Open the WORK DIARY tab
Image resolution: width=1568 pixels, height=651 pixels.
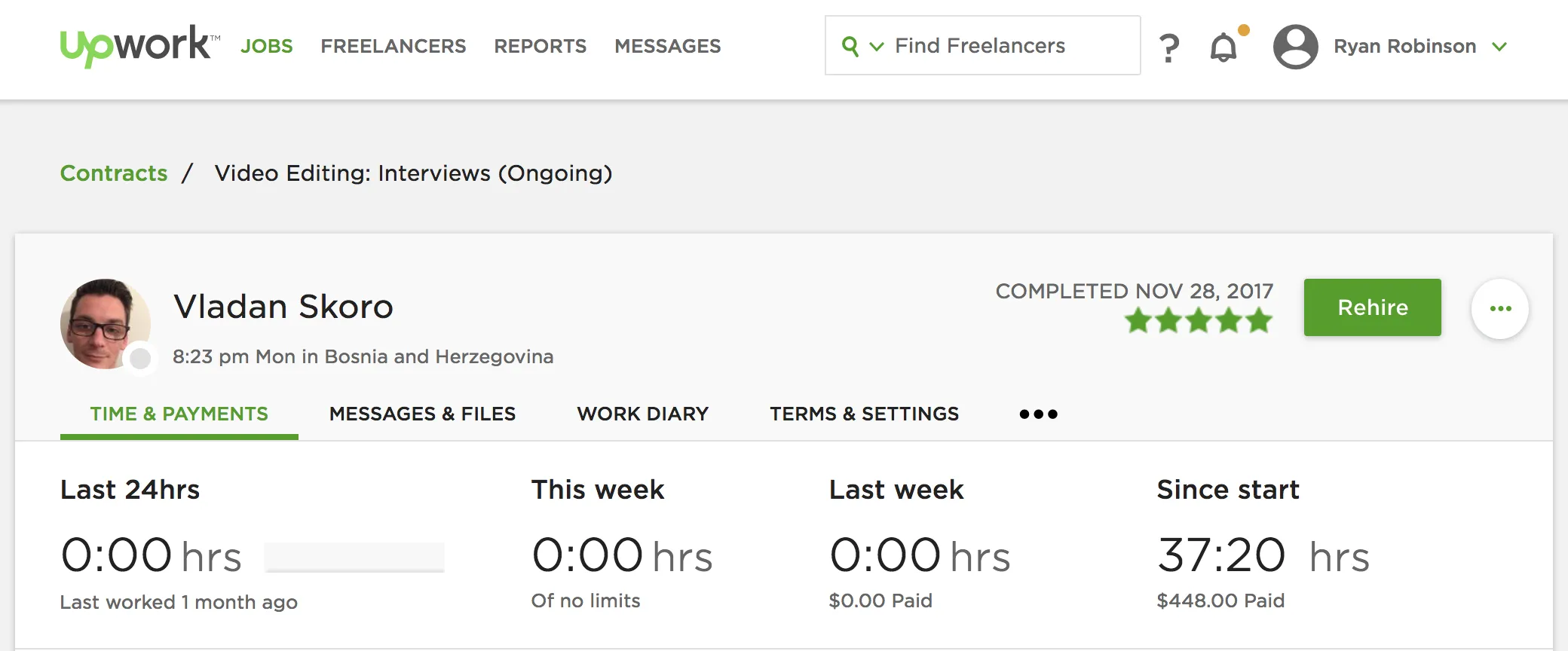642,414
